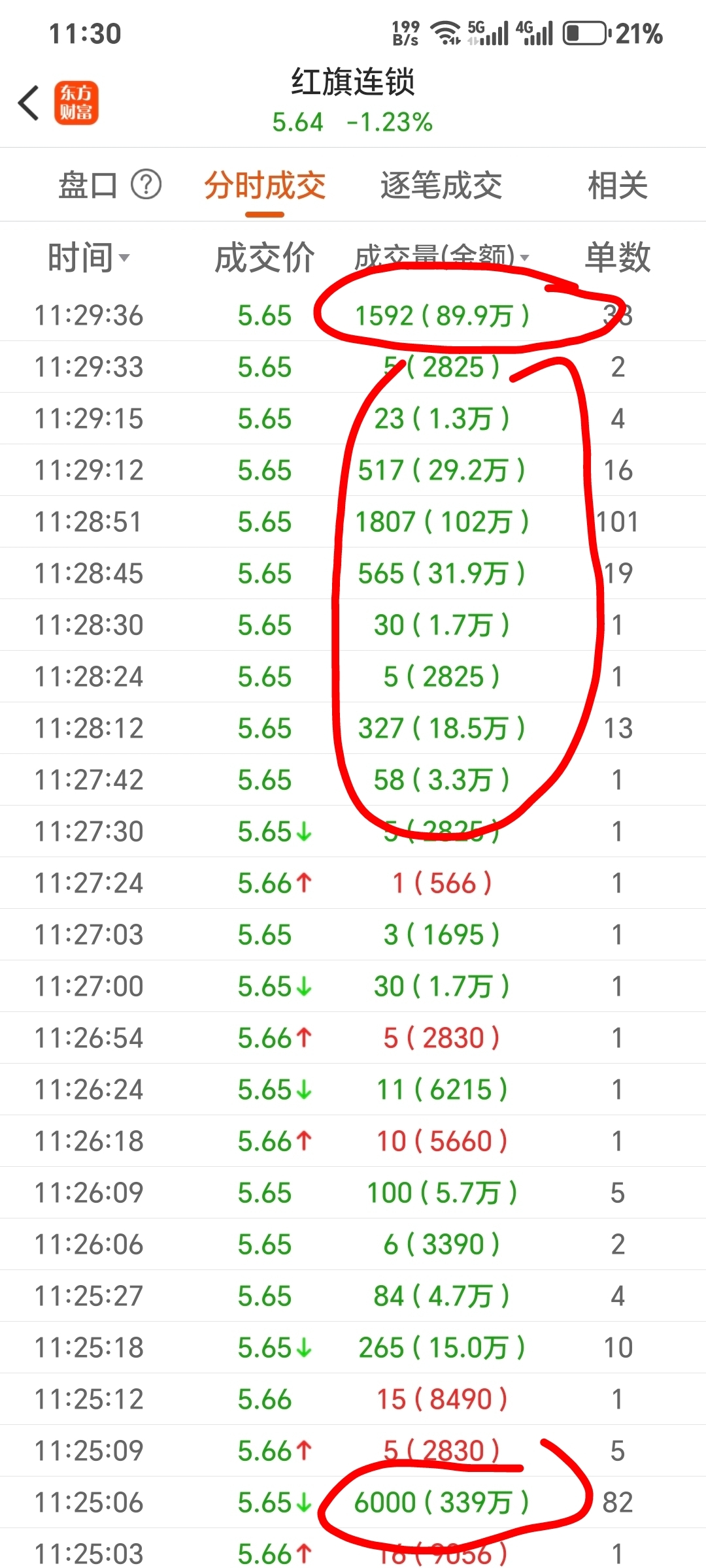The height and width of the screenshot is (1568, 706).
Task: Tap volume 23 (1.3万)
Action: [442, 419]
